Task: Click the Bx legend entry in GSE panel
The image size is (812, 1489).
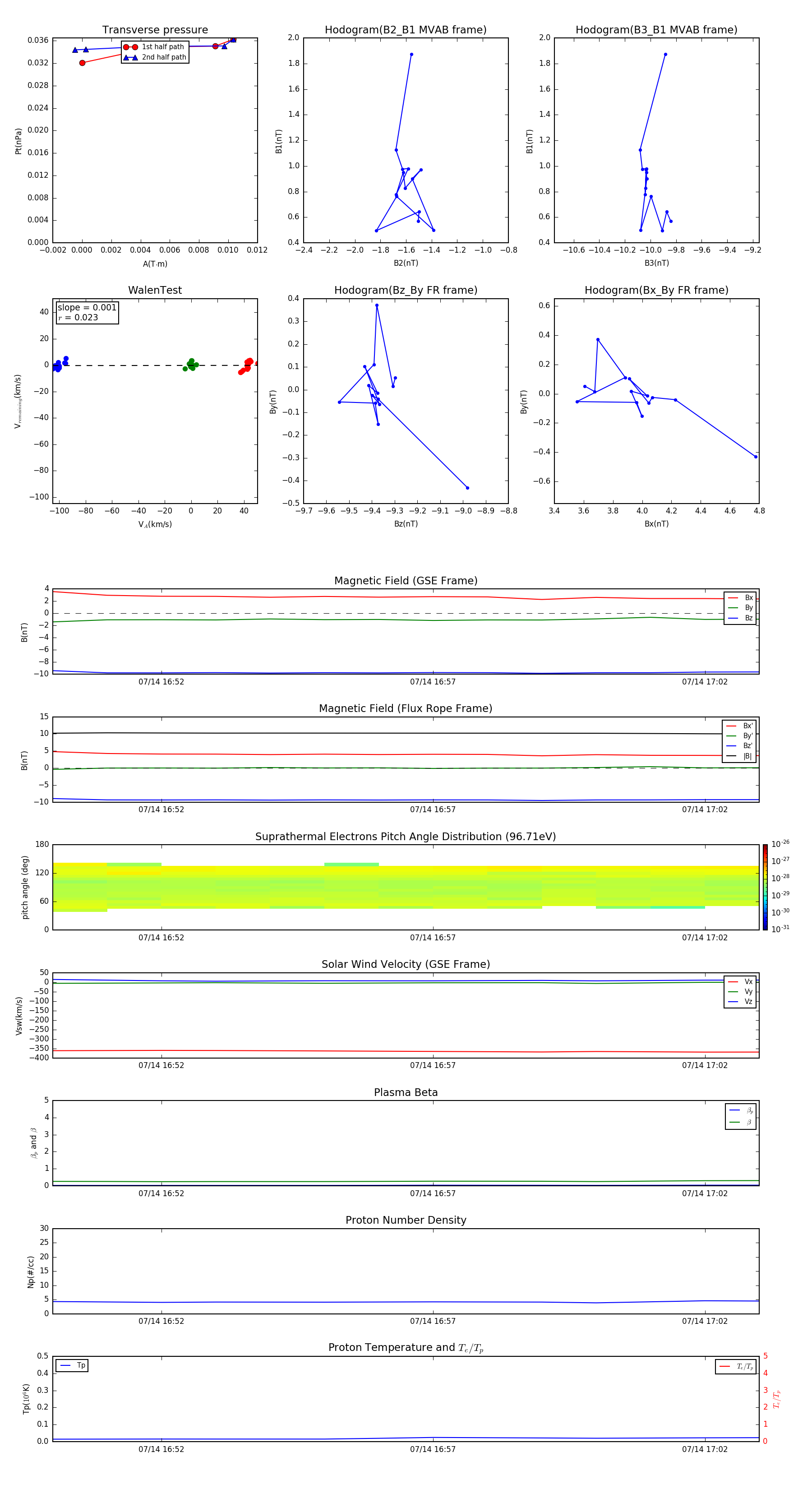Action: tap(740, 598)
